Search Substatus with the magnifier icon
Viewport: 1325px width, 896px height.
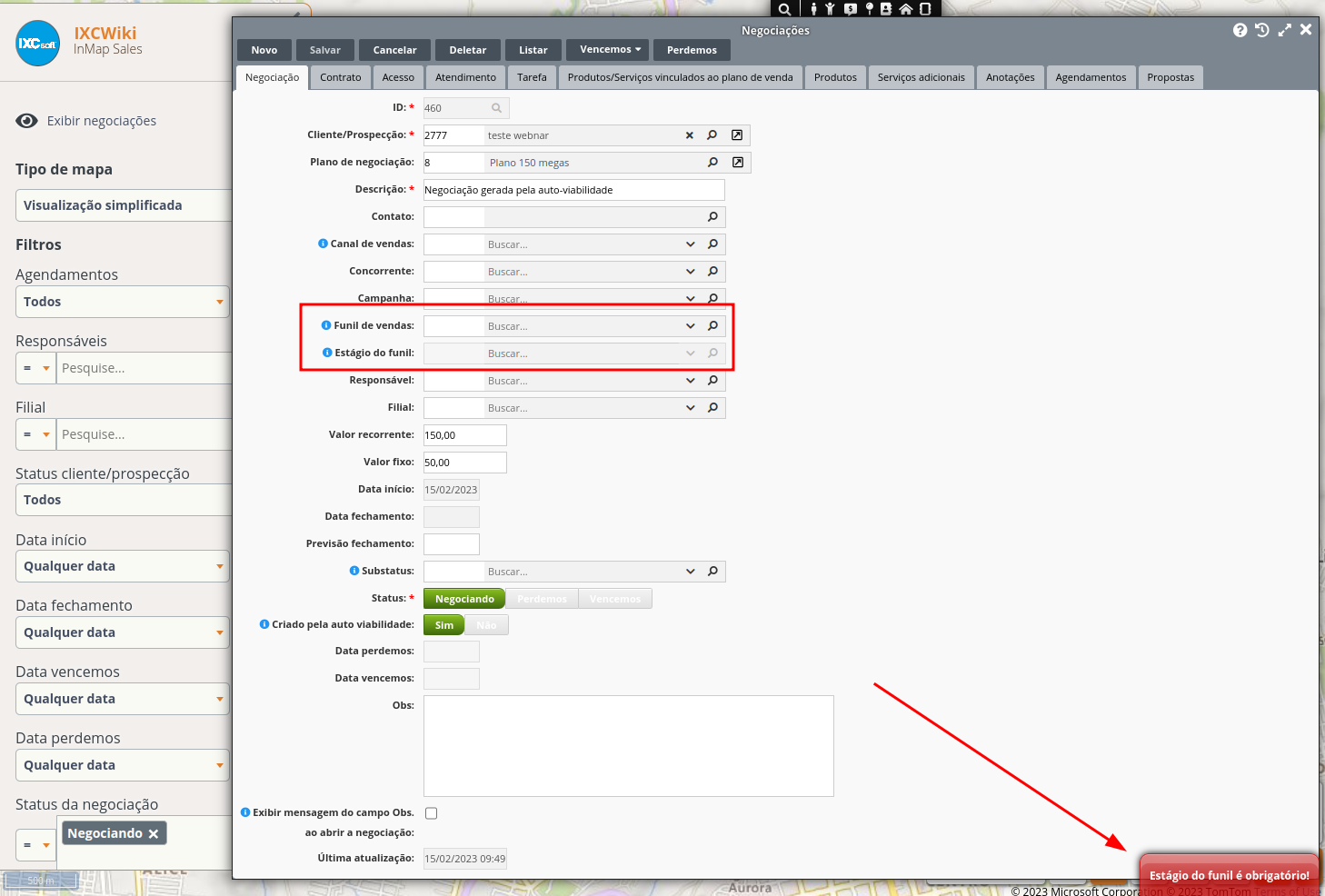(x=712, y=572)
